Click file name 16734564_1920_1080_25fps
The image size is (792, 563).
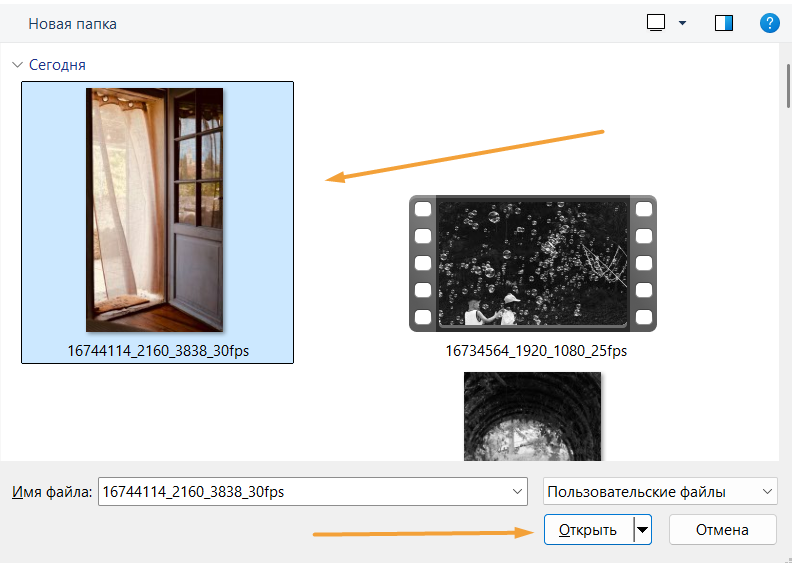[x=536, y=351]
